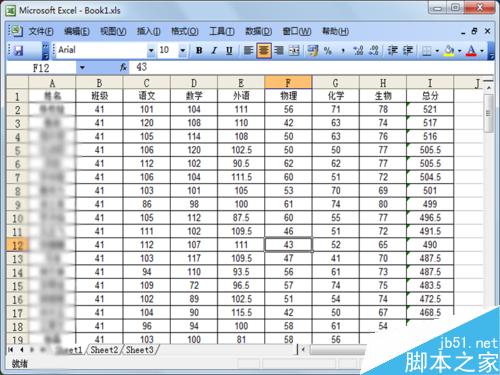Open the 插入(I) menu
The image size is (500, 375).
tap(149, 32)
